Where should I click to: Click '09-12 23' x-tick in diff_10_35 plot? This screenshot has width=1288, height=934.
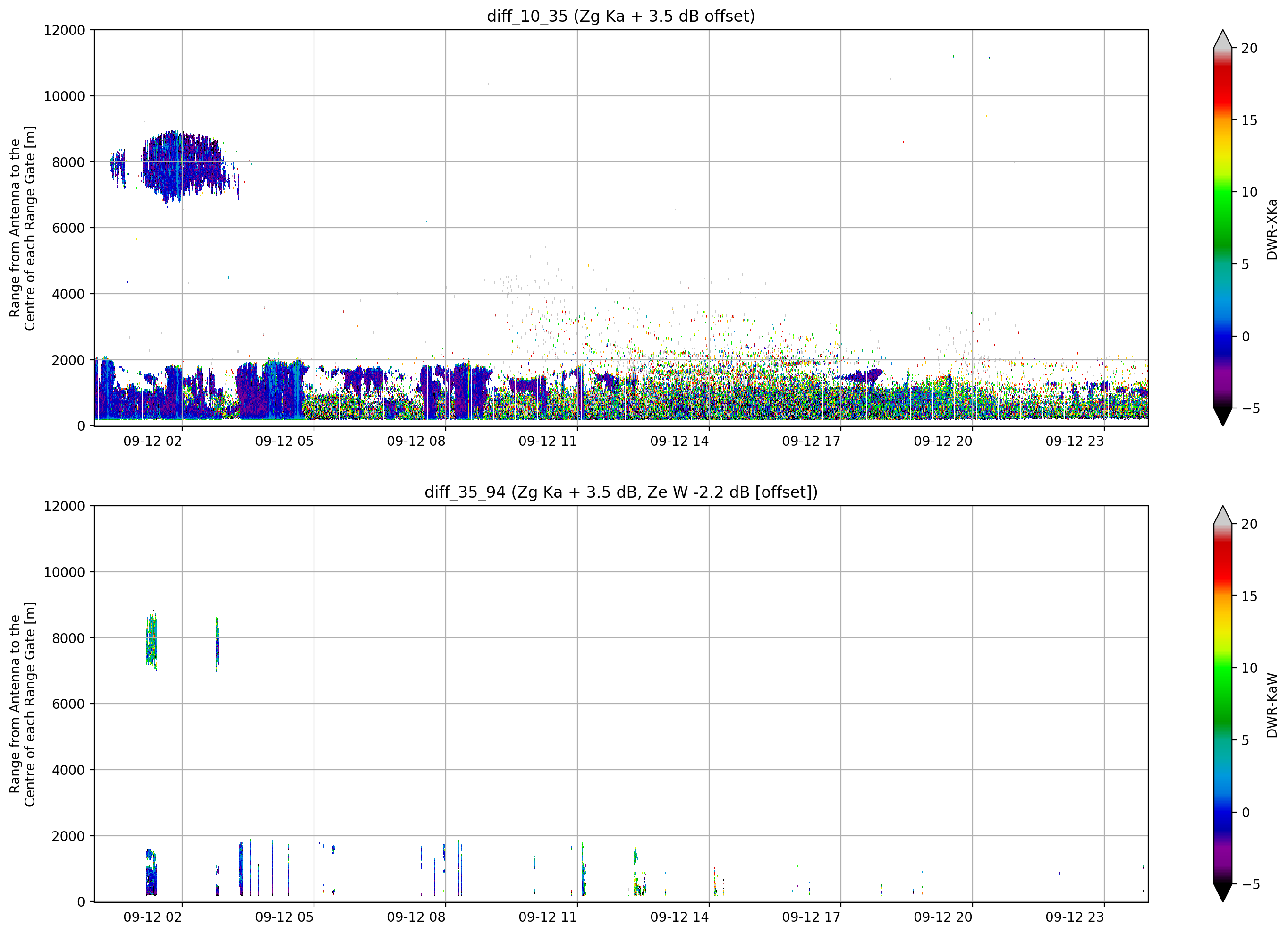[x=1075, y=442]
